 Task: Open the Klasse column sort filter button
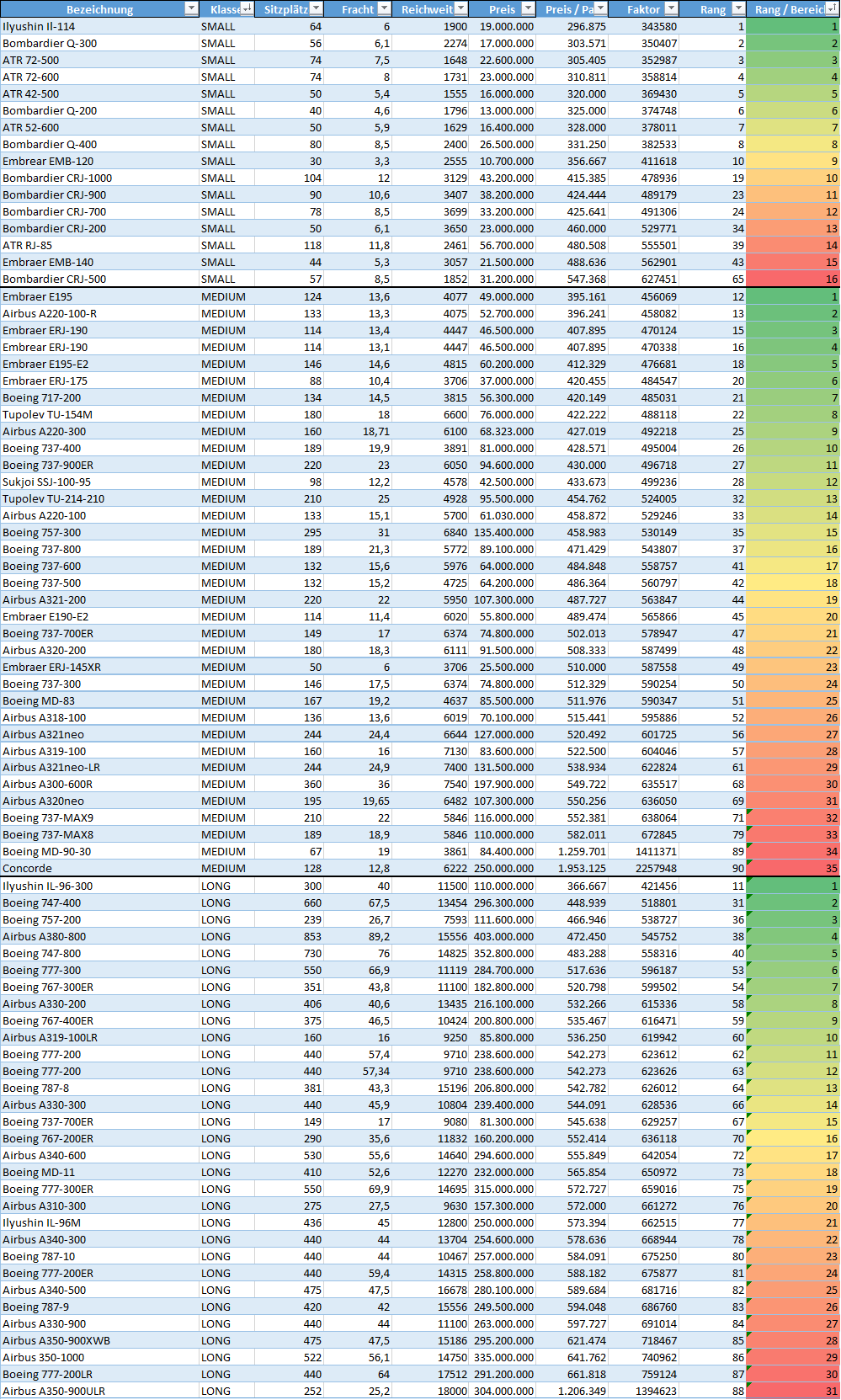tap(247, 8)
